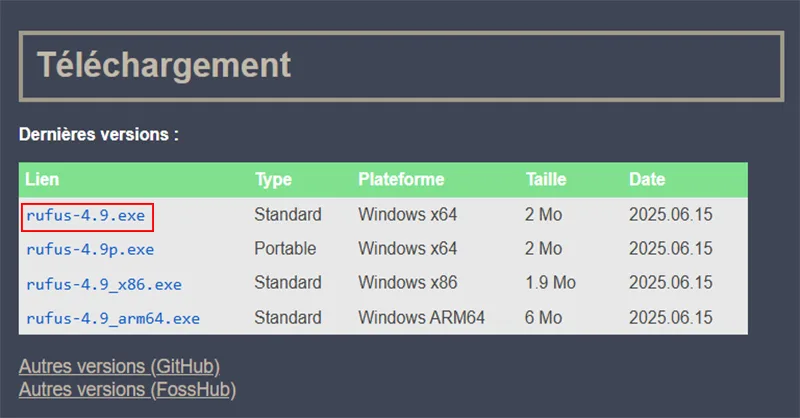
Task: Select the Windows x86 platform cell
Action: (x=408, y=282)
